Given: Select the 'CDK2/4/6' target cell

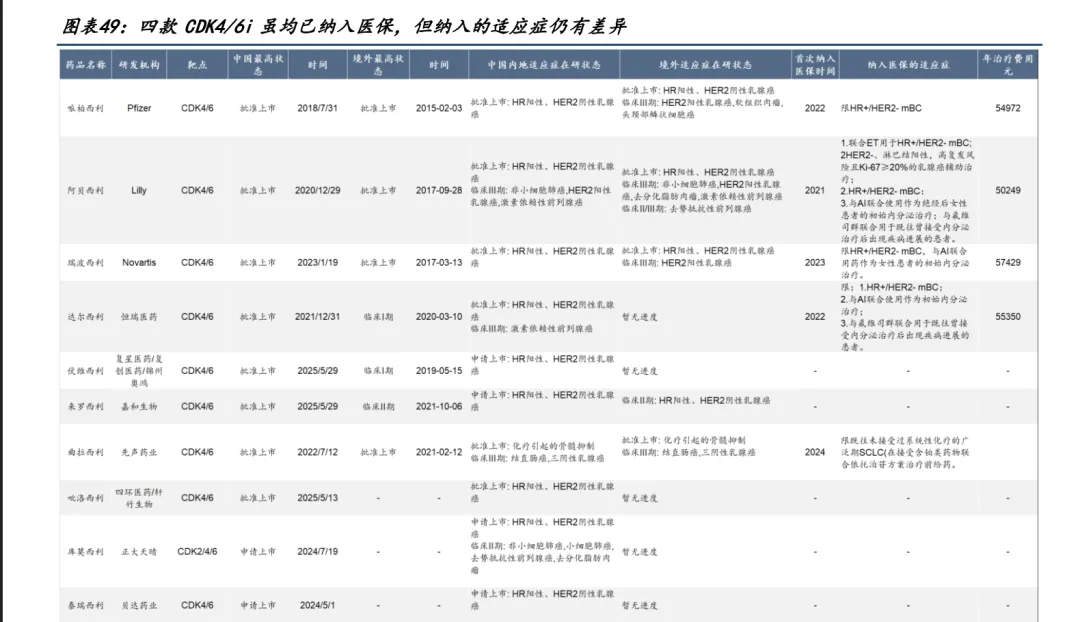Looking at the screenshot, I should 197,551.
